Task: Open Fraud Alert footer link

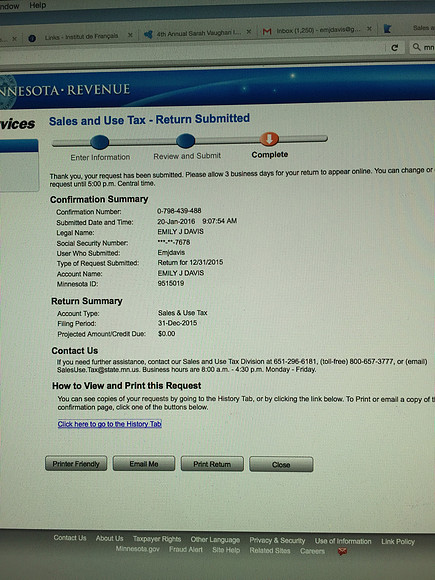Action: click(x=186, y=550)
